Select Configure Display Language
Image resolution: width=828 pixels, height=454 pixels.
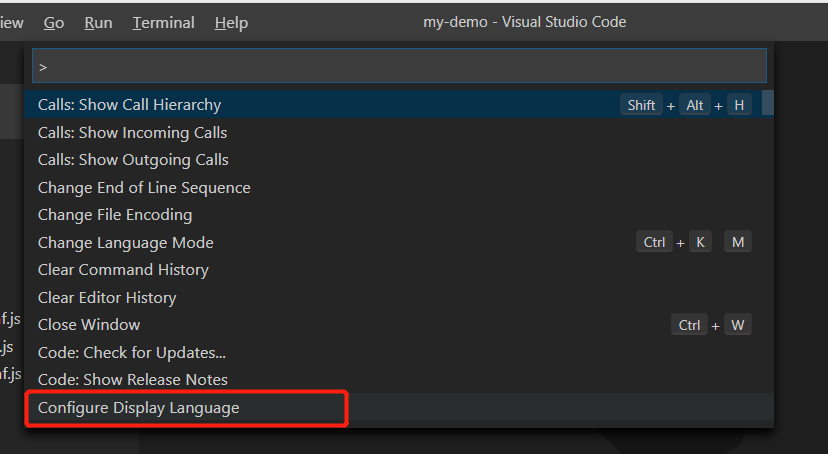[x=139, y=408]
